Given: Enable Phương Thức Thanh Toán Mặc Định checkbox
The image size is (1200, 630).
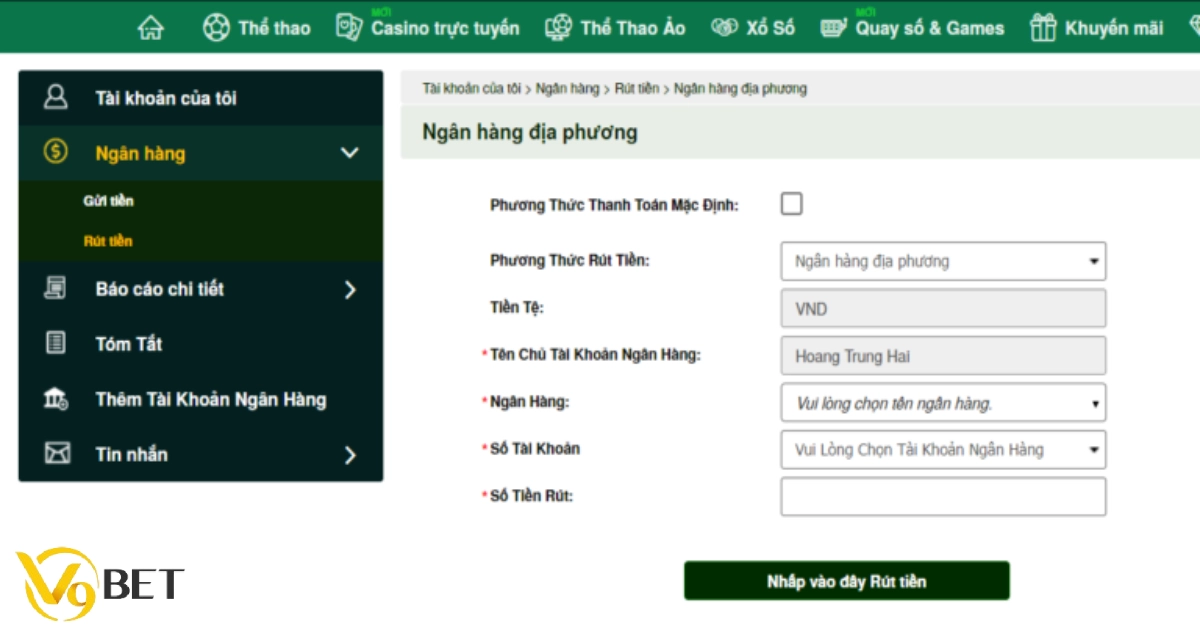Looking at the screenshot, I should click(791, 204).
